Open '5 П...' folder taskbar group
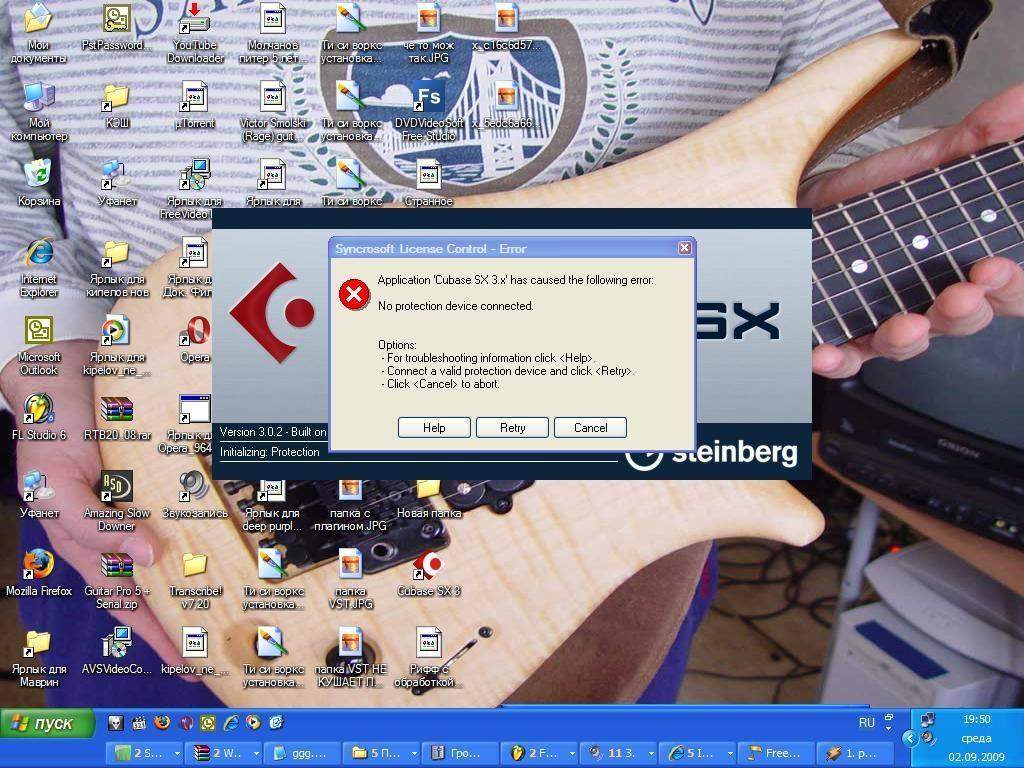1024x768 pixels. [x=381, y=753]
